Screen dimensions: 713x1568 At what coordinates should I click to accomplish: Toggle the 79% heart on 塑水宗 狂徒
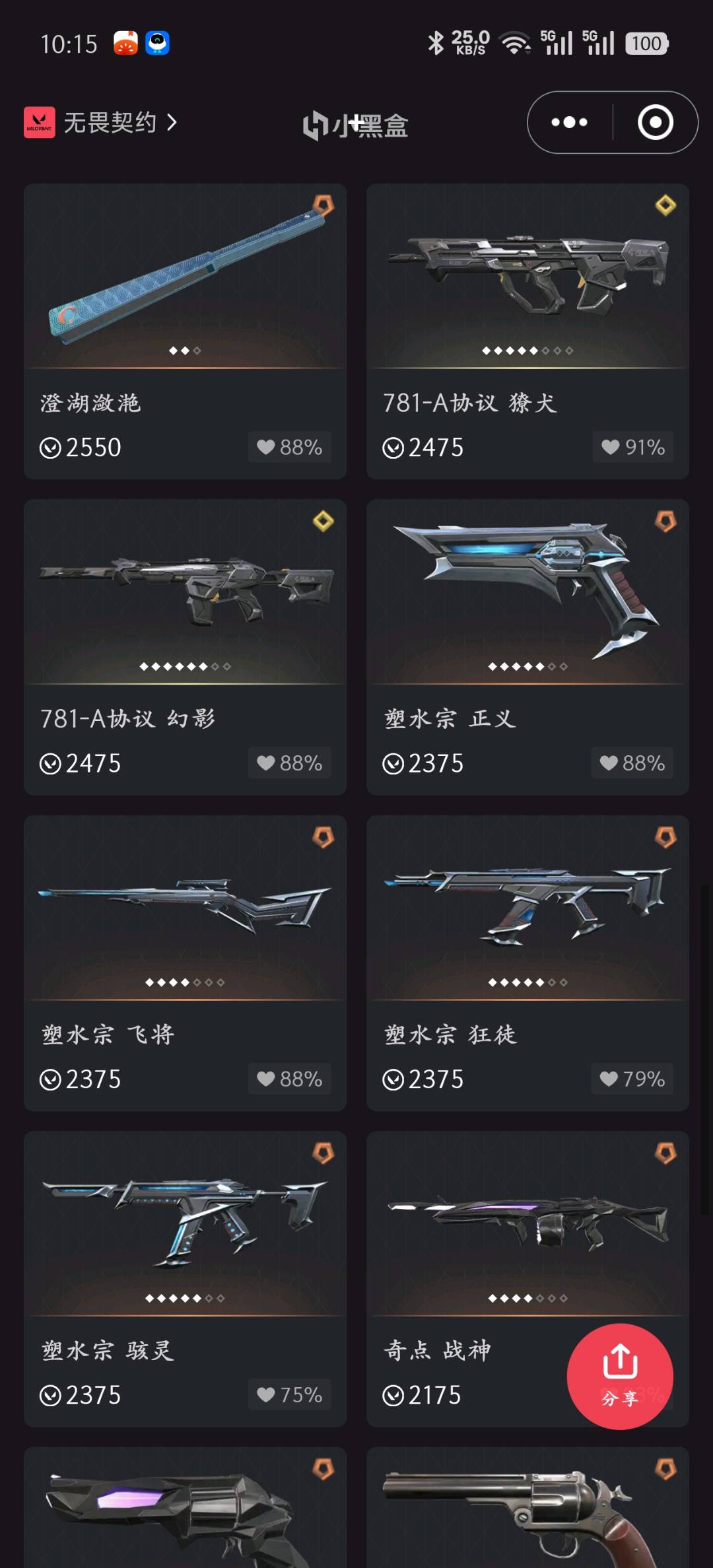(632, 1079)
